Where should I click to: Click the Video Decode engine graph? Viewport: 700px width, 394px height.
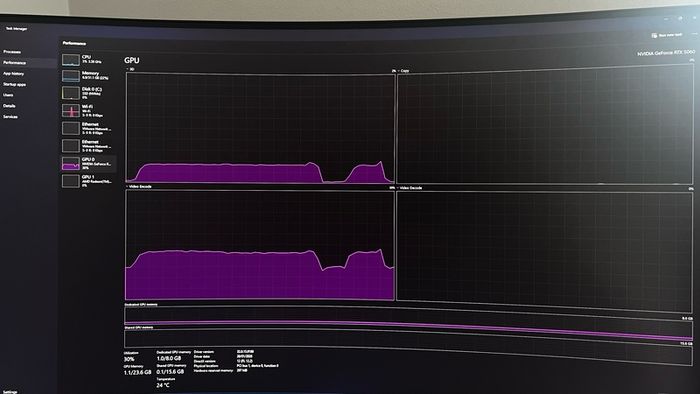coord(545,251)
